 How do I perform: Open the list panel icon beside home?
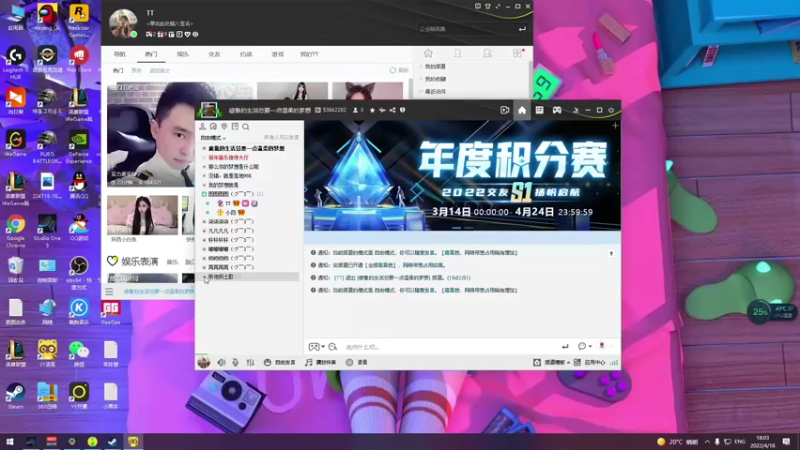tap(539, 110)
